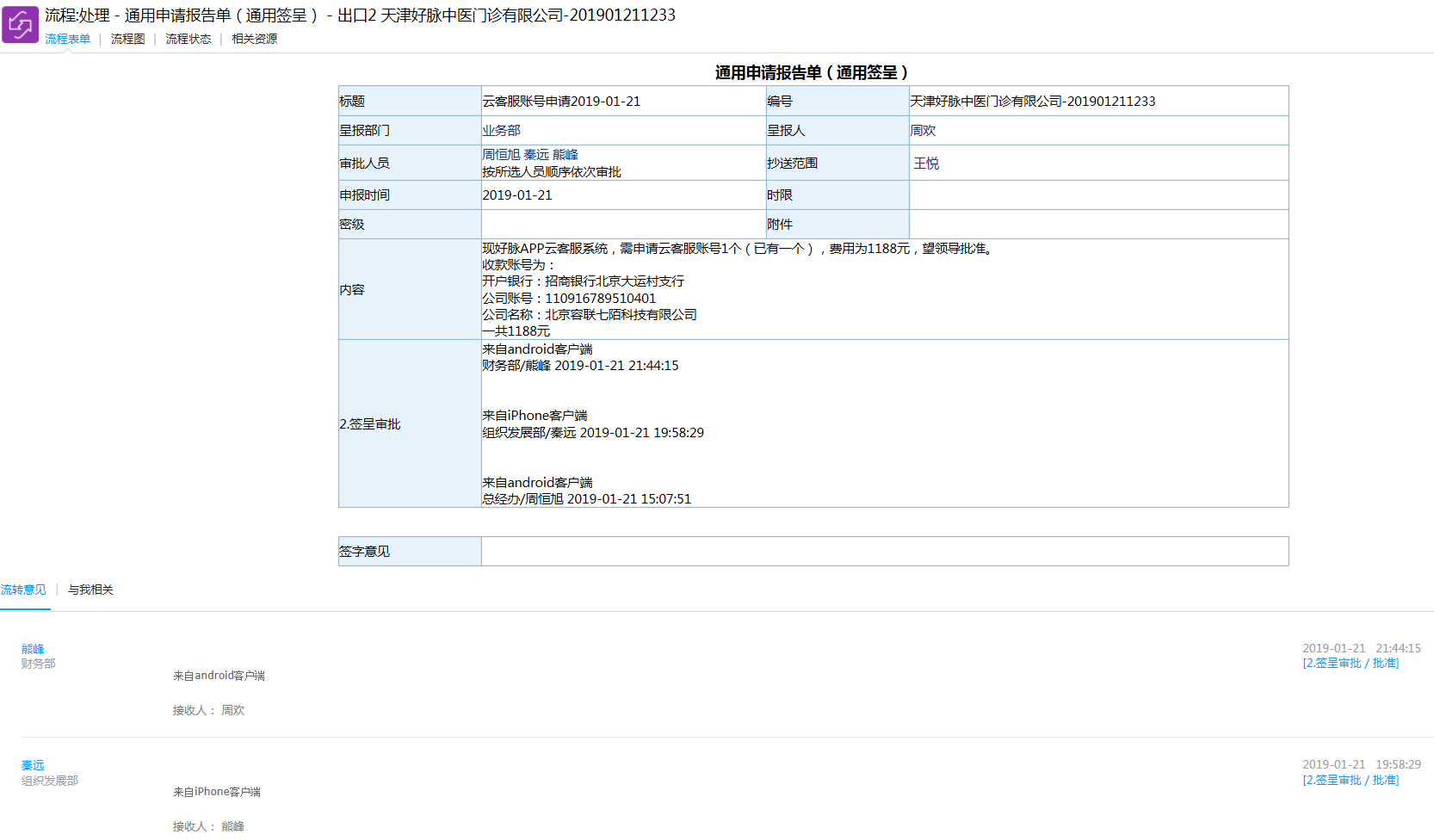Click the 业务部 department link
This screenshot has width=1434, height=840.
click(x=501, y=131)
